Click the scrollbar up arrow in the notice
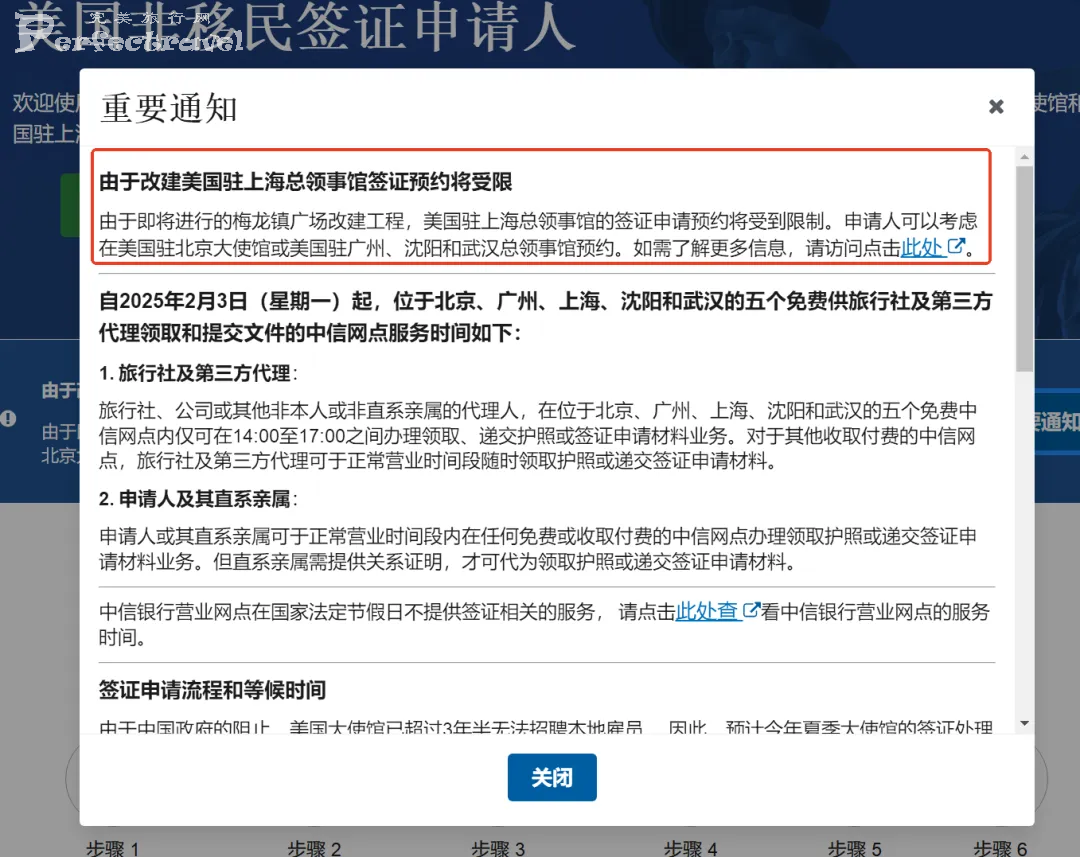1080x857 pixels. tap(1024, 157)
